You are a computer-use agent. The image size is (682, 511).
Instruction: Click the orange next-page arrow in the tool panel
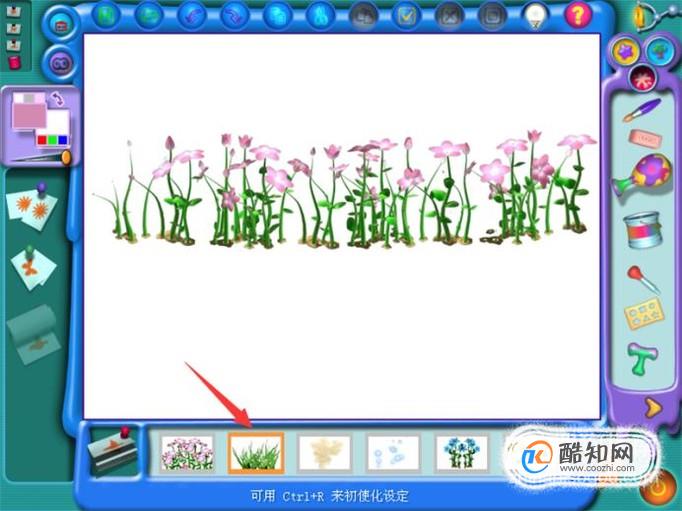[x=652, y=408]
